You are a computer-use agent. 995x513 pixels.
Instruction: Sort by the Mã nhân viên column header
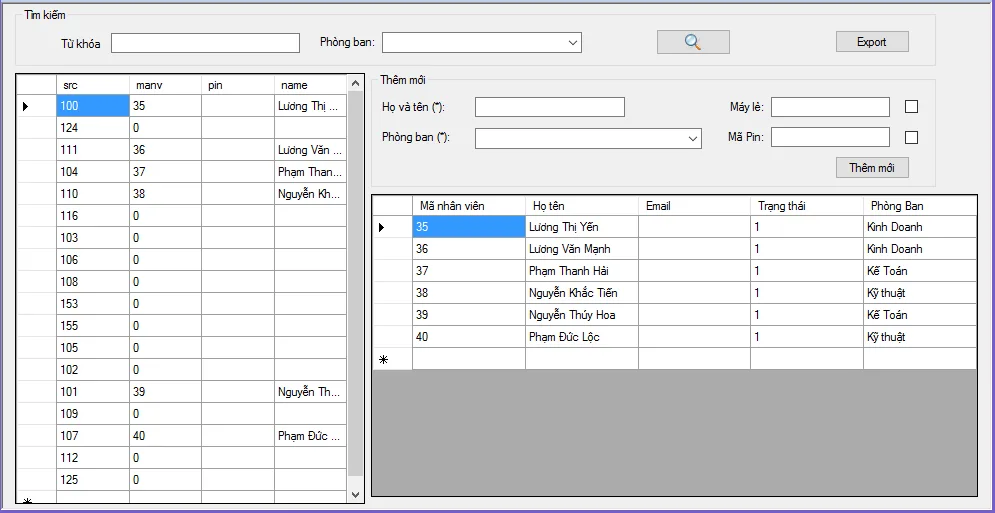point(468,206)
